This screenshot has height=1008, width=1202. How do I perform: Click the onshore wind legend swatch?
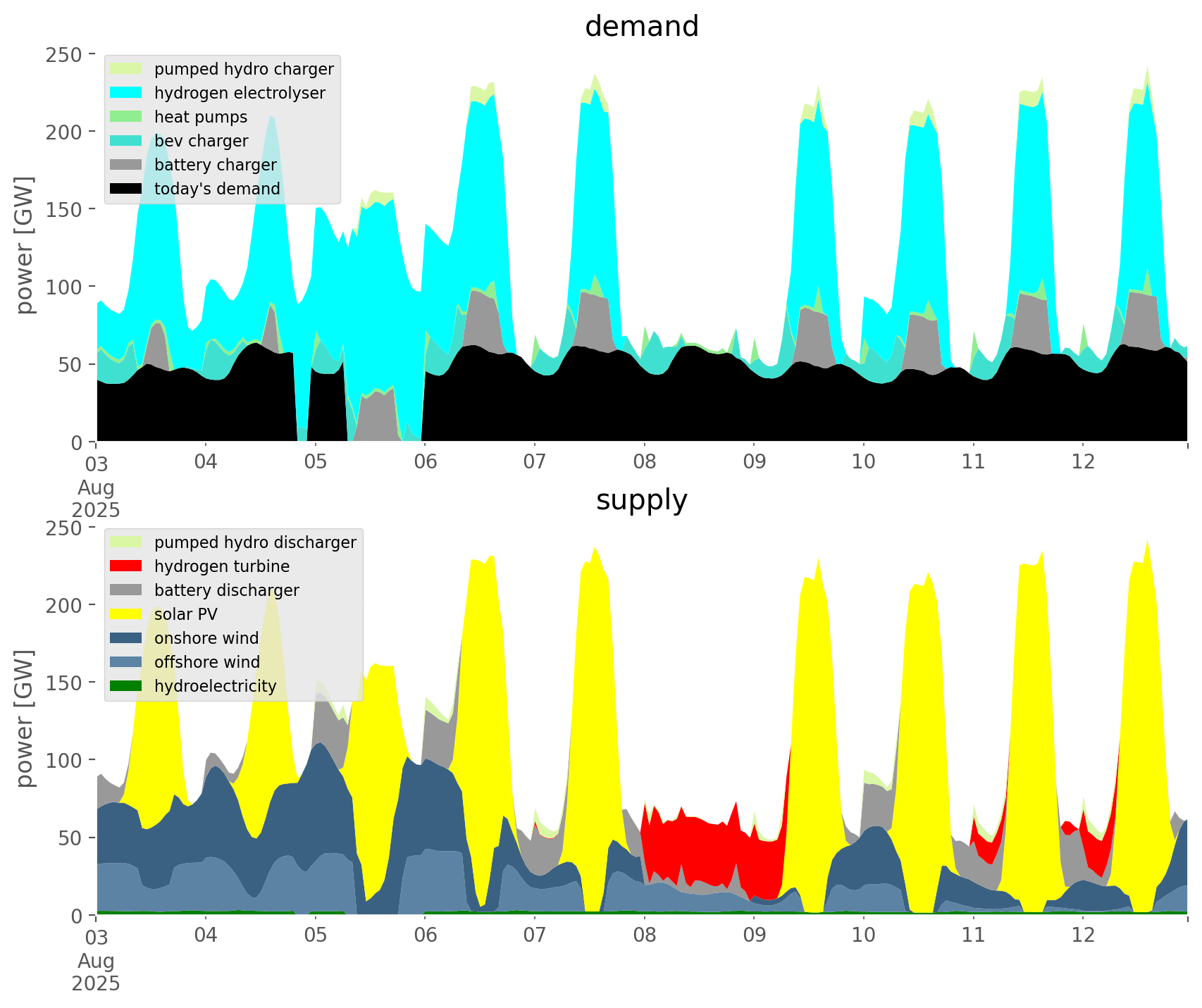126,638
